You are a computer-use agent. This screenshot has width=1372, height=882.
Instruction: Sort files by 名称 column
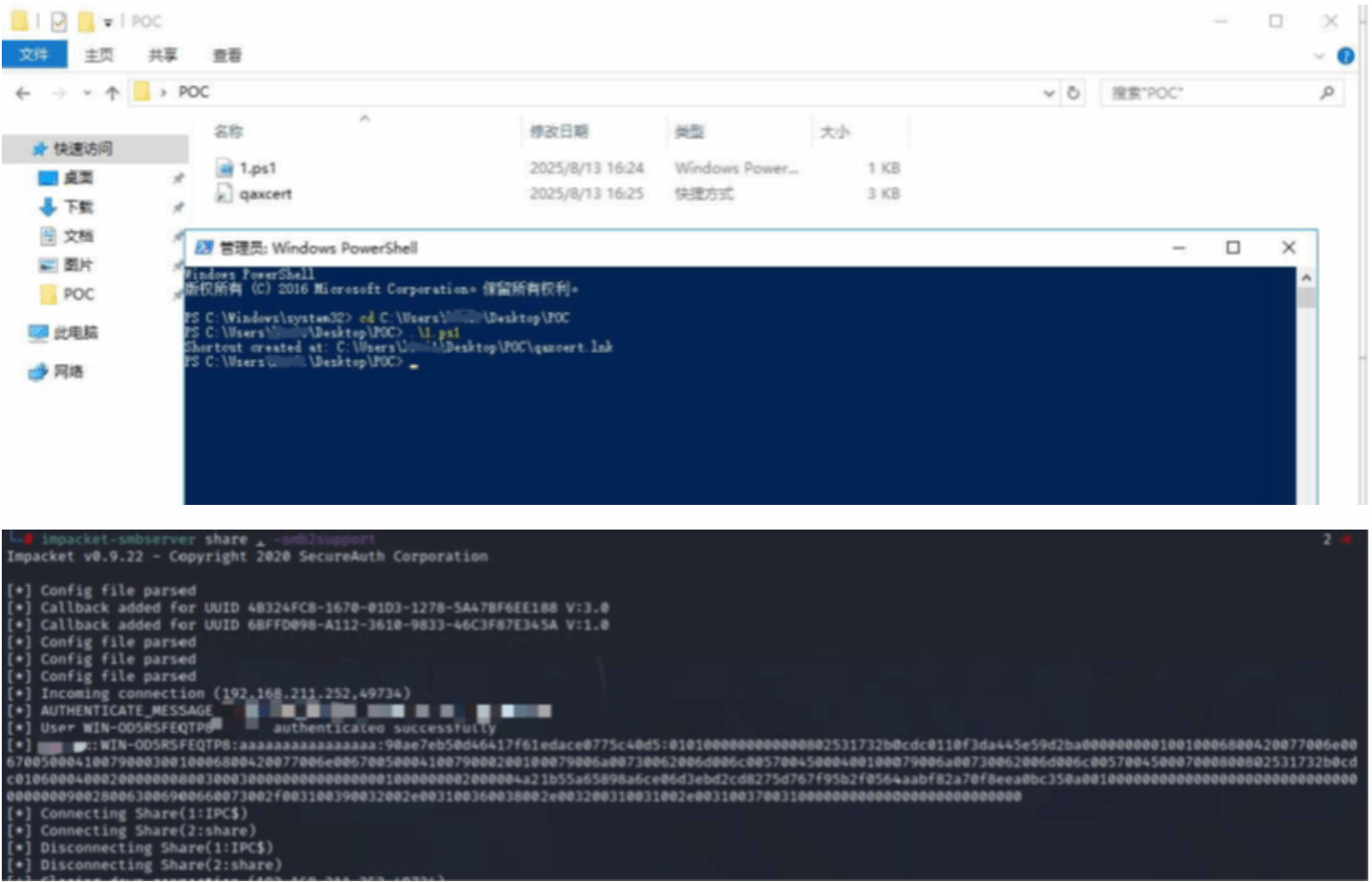pyautogui.click(x=229, y=131)
